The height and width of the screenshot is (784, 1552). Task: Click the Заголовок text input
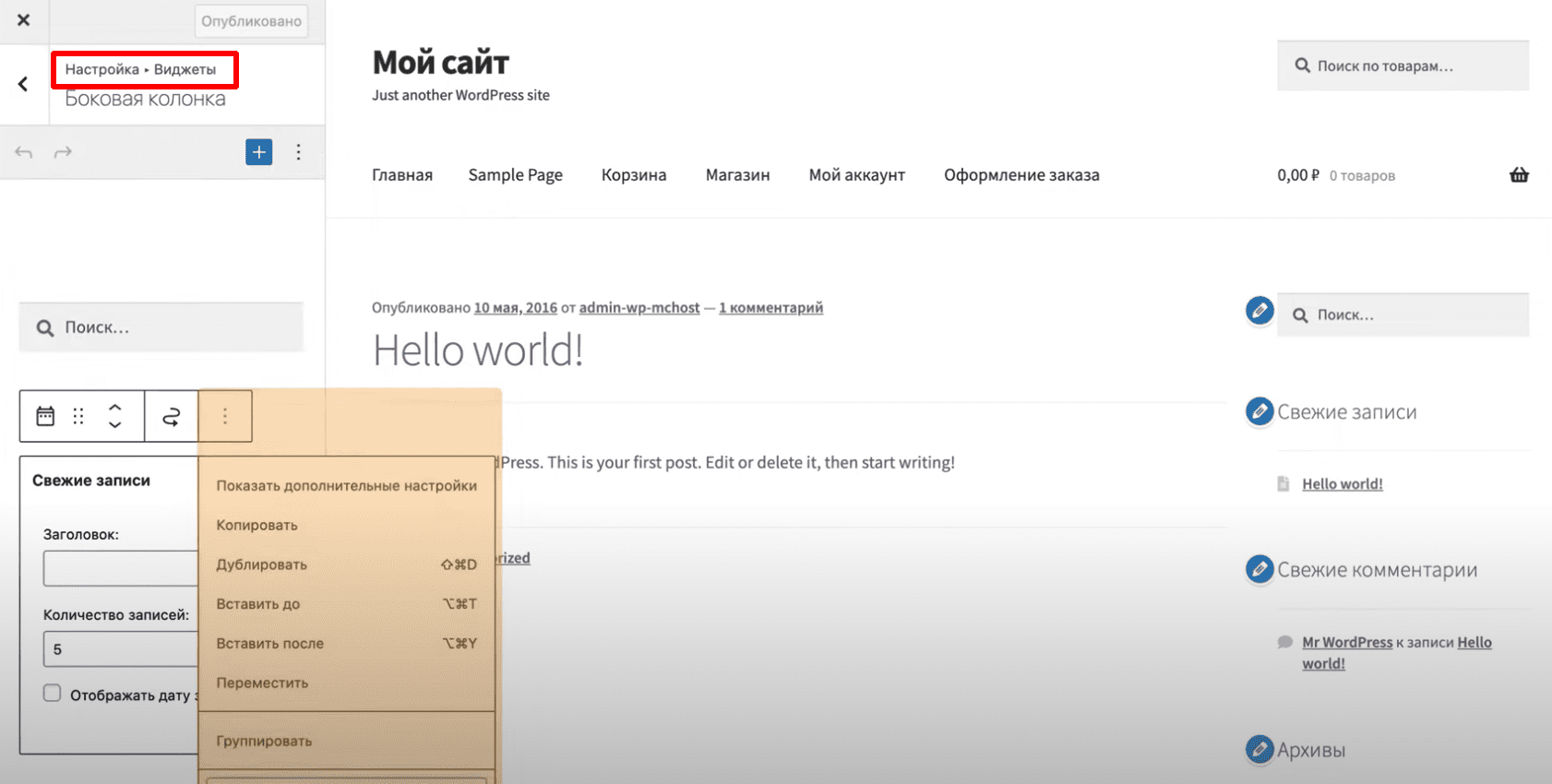pos(121,569)
